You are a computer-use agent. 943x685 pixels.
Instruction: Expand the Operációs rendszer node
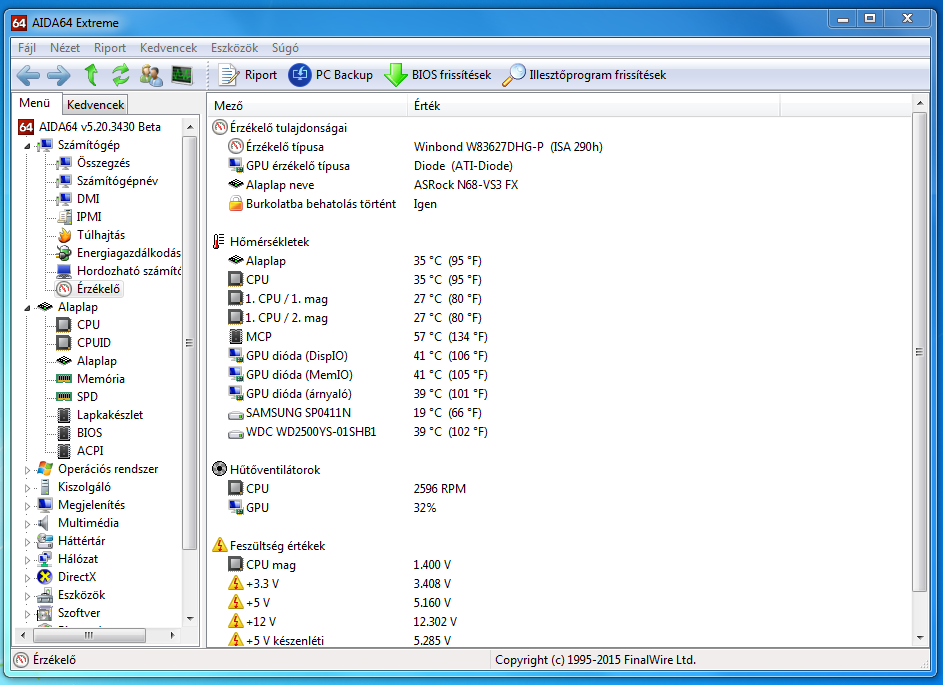tap(27, 470)
